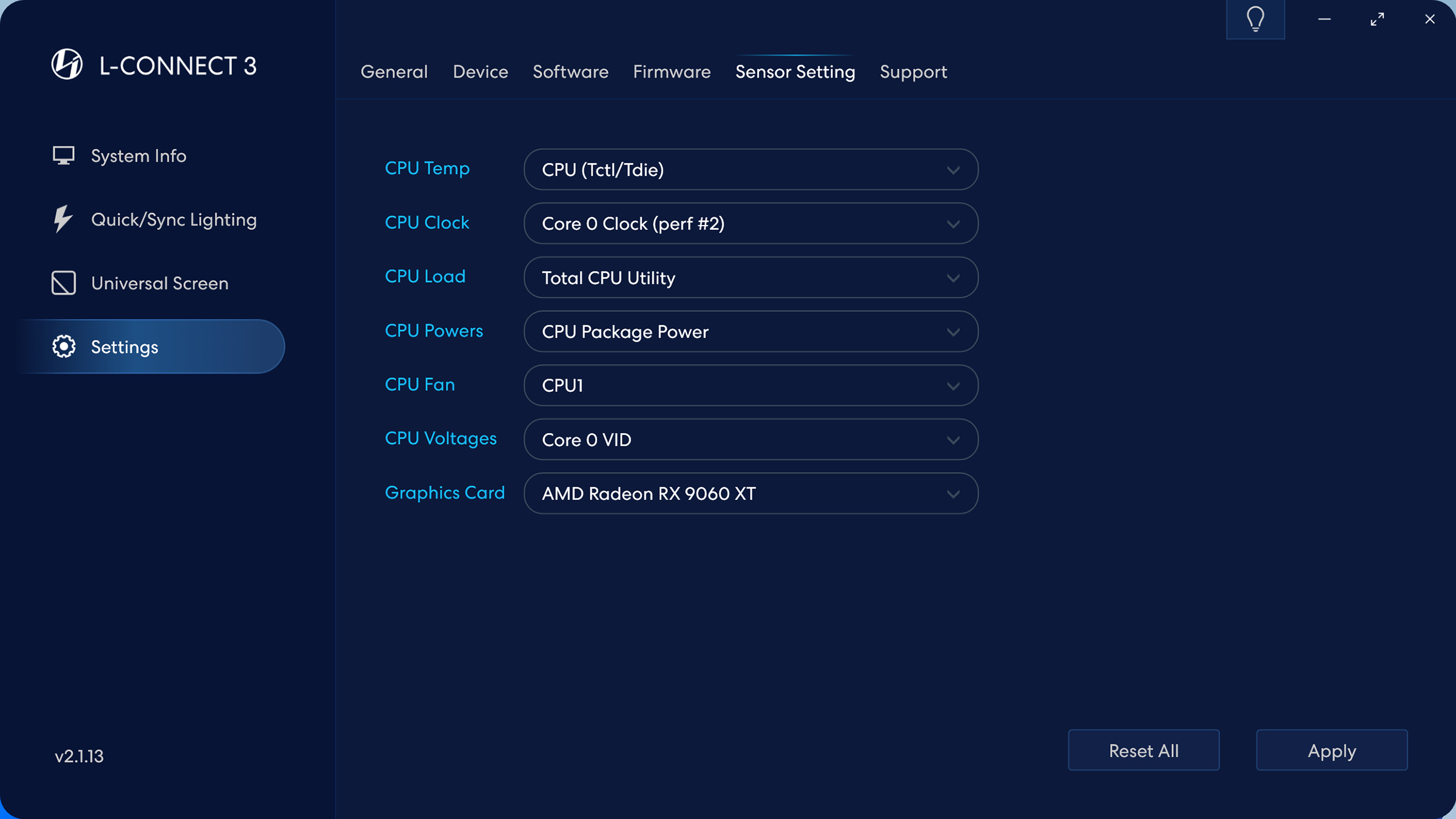1456x819 pixels.
Task: Go to the Support tab
Action: 913,72
